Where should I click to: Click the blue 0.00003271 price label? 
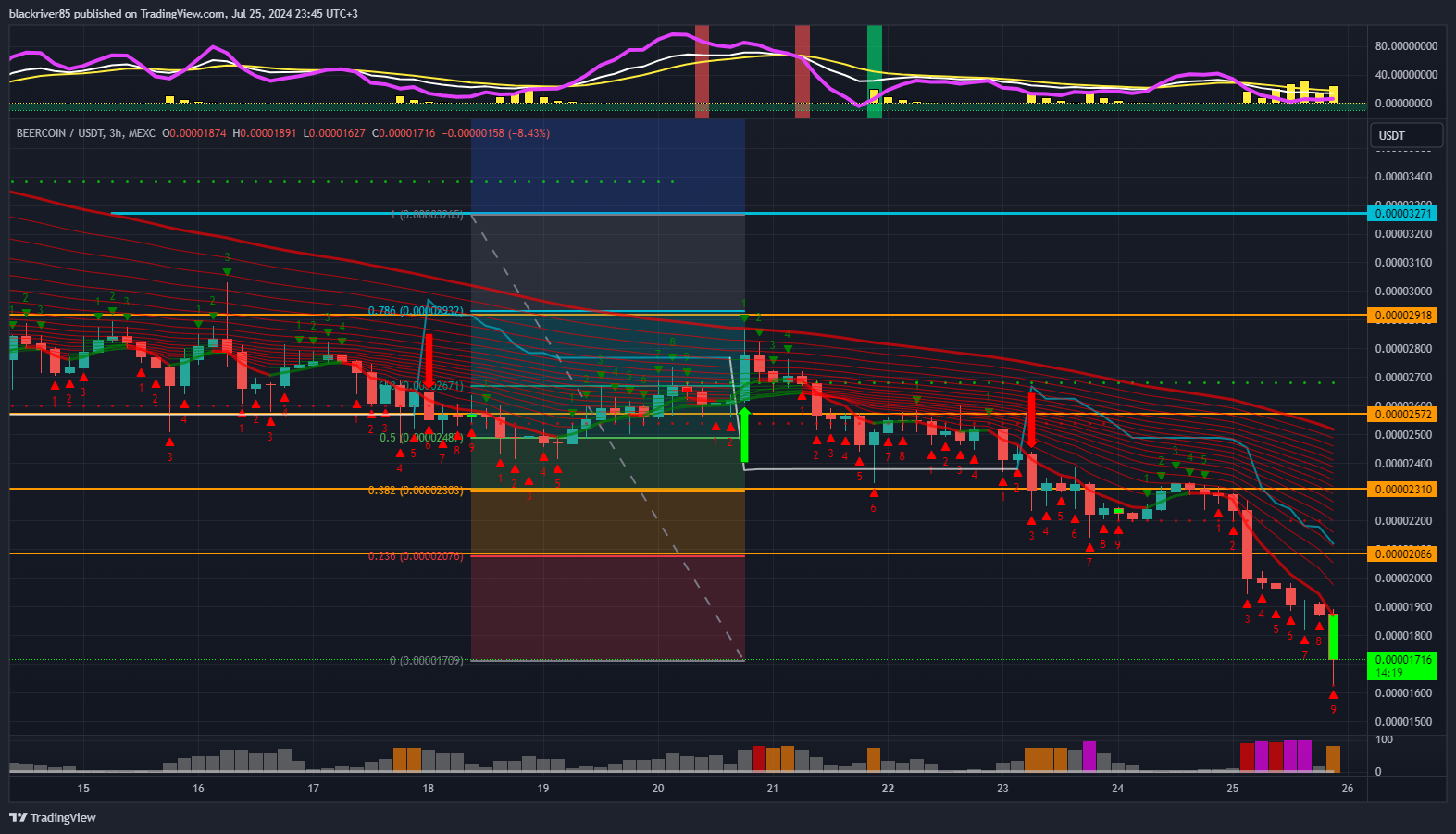coord(1403,214)
